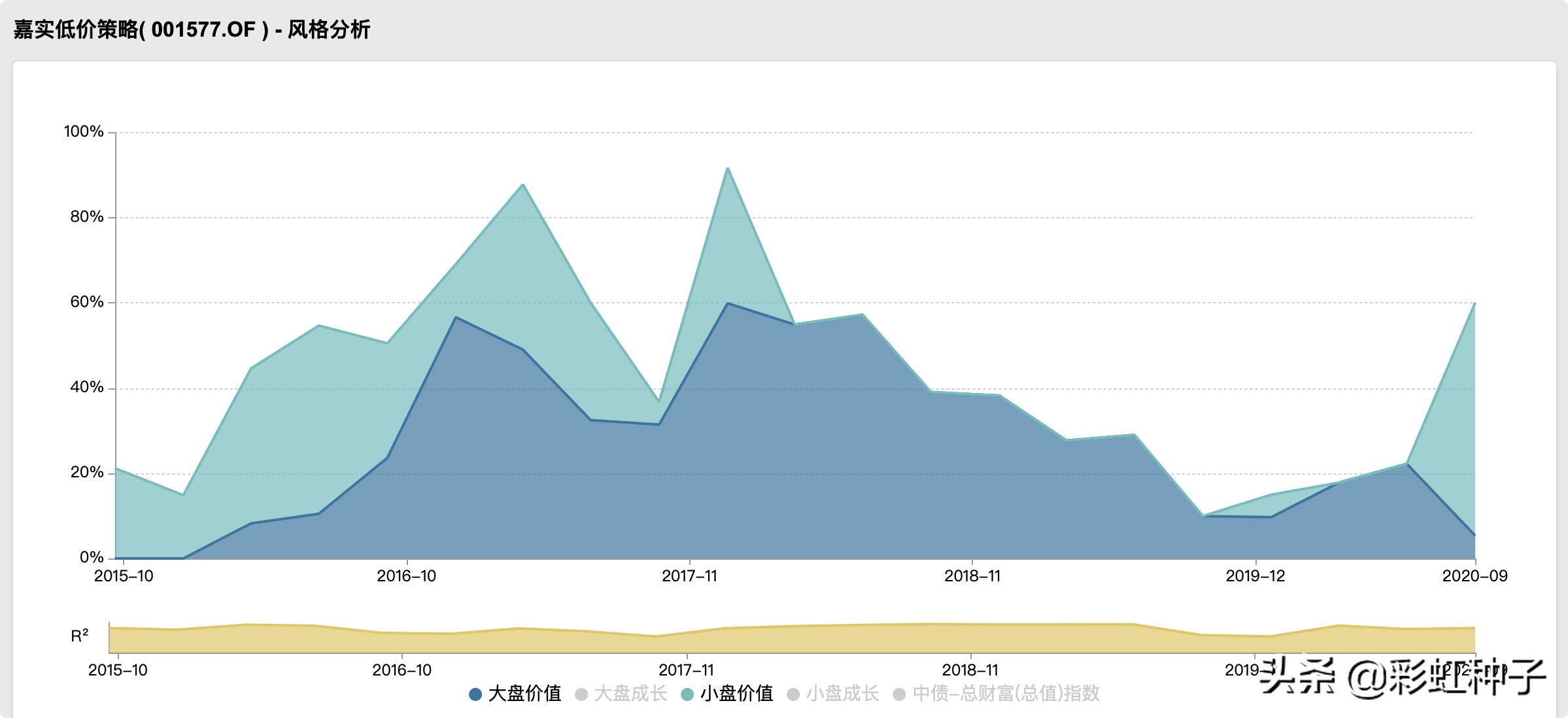Click the blue 大盘价值 legend dot
Screen dimensions: 1568x718
475,694
